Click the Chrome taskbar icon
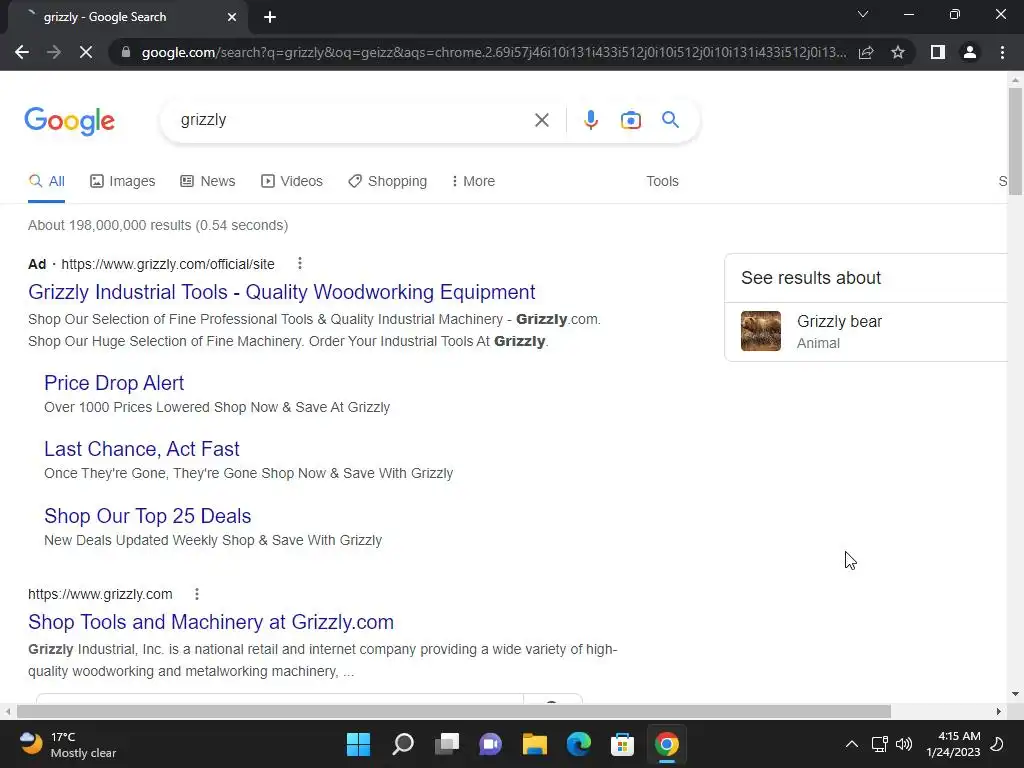This screenshot has height=768, width=1024. pyautogui.click(x=667, y=744)
